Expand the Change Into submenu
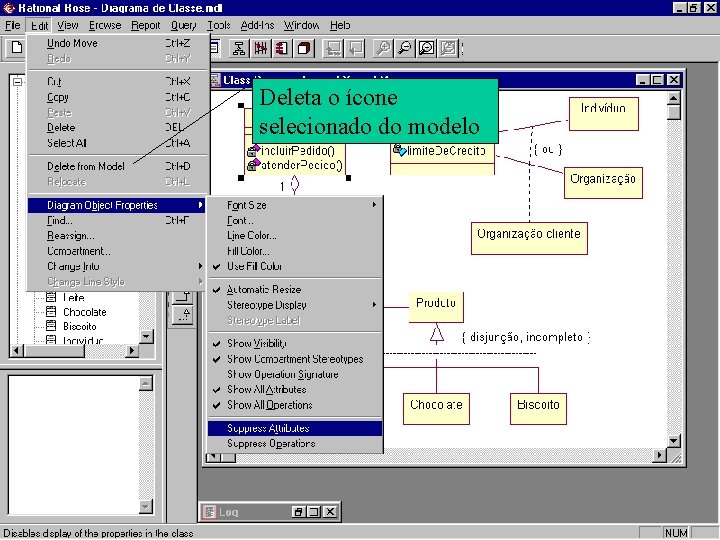 tap(116, 266)
